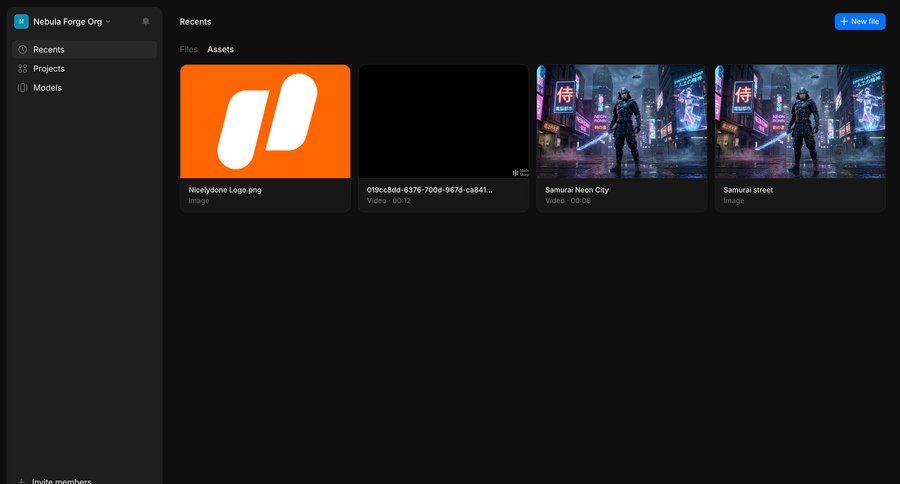
Task: Click the watermark logo on black video thumbnail
Action: pyautogui.click(x=520, y=172)
